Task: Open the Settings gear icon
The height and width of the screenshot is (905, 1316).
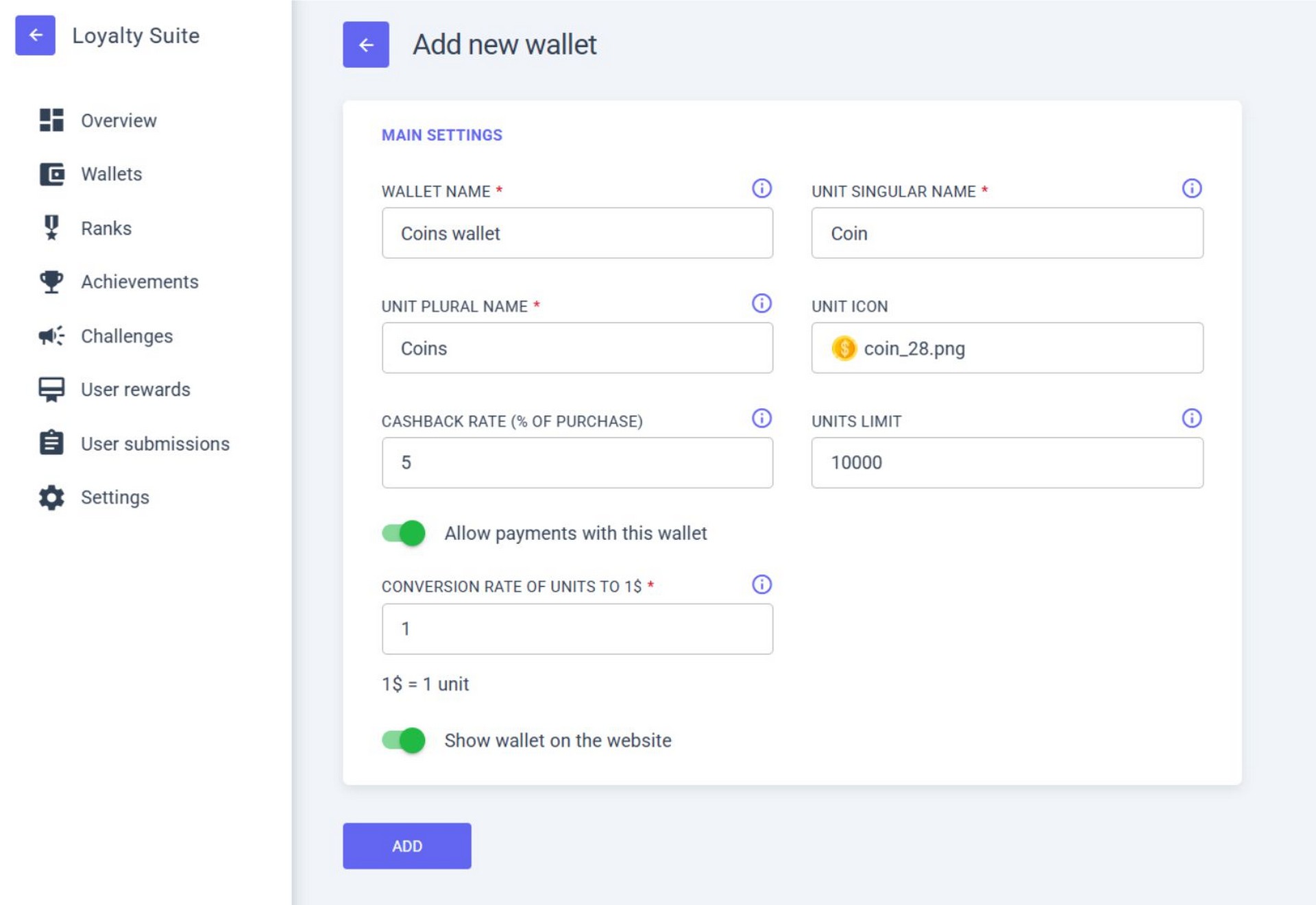Action: pos(51,497)
